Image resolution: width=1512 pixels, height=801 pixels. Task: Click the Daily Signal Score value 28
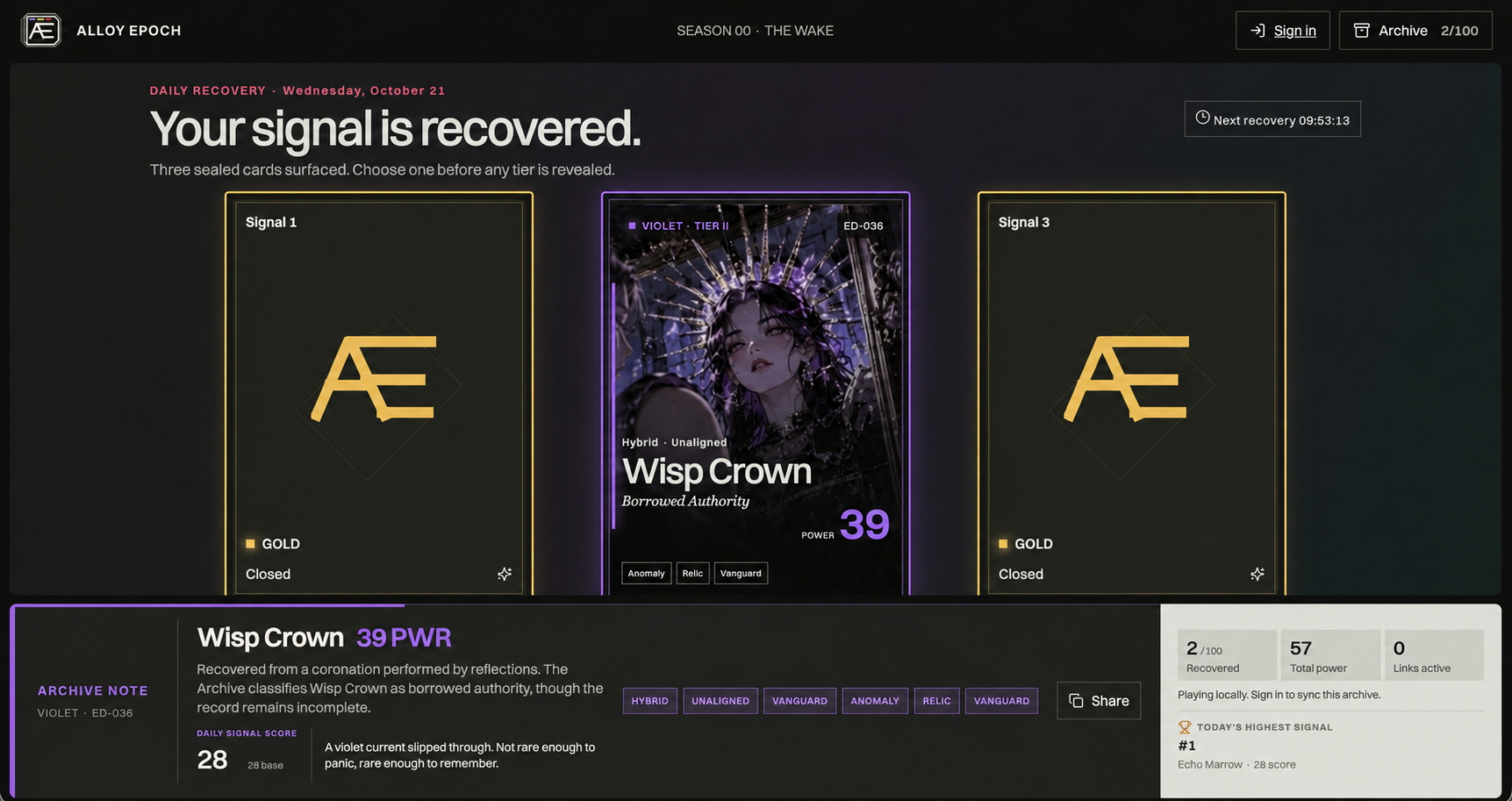click(212, 760)
